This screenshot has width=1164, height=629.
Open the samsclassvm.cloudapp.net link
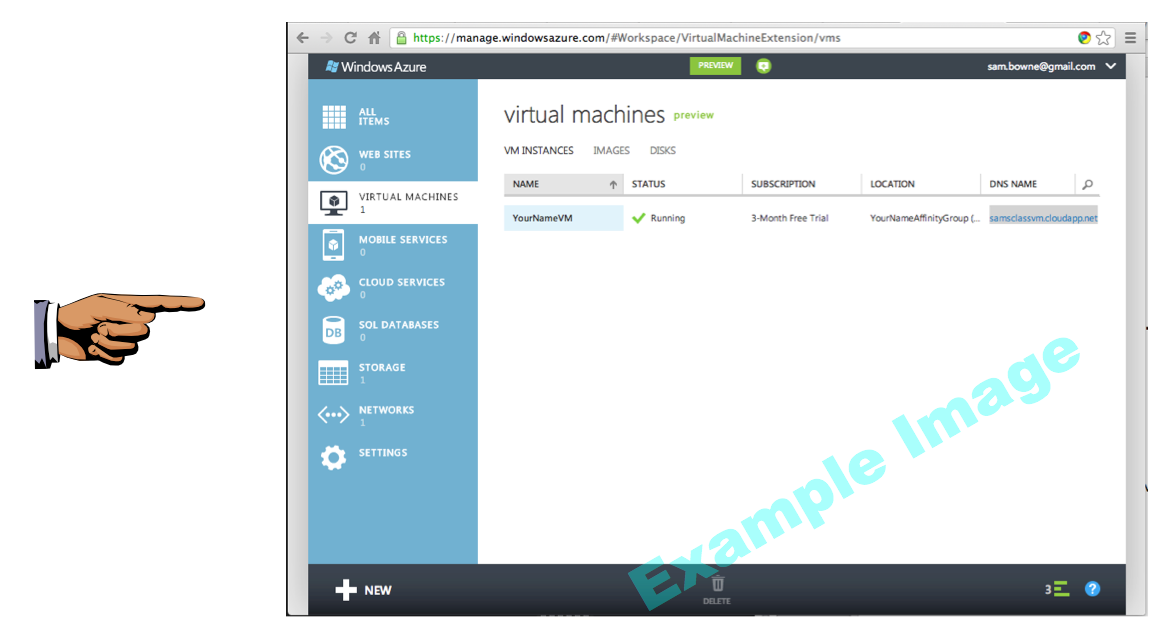coord(1043,218)
